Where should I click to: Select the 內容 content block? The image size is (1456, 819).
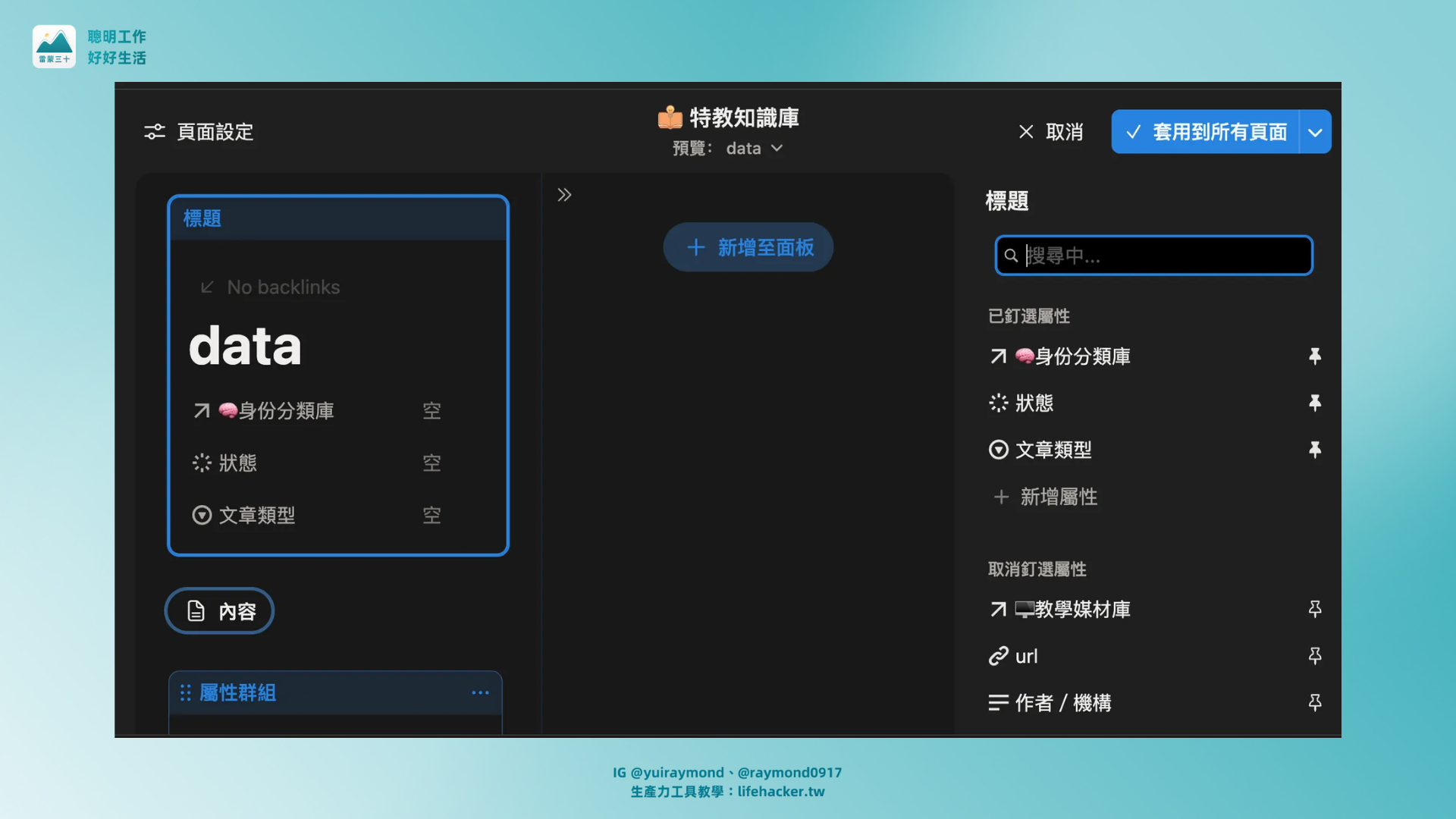click(x=220, y=611)
